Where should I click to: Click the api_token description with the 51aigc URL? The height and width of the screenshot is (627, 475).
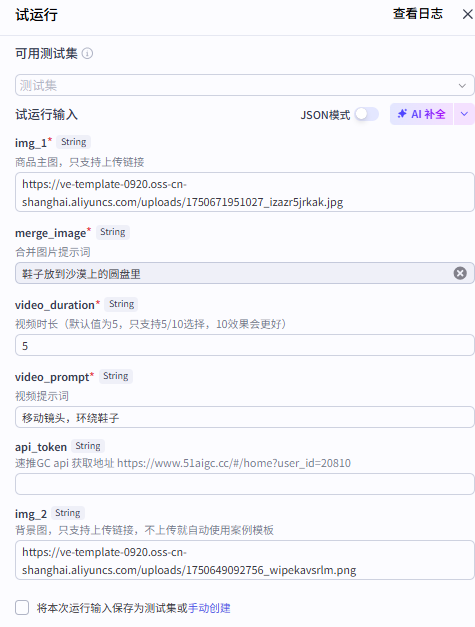click(x=183, y=463)
